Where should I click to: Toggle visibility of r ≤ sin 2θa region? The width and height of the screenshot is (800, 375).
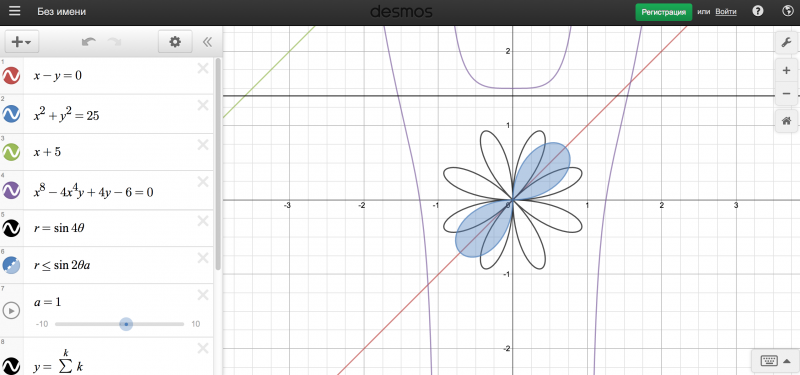(x=11, y=265)
